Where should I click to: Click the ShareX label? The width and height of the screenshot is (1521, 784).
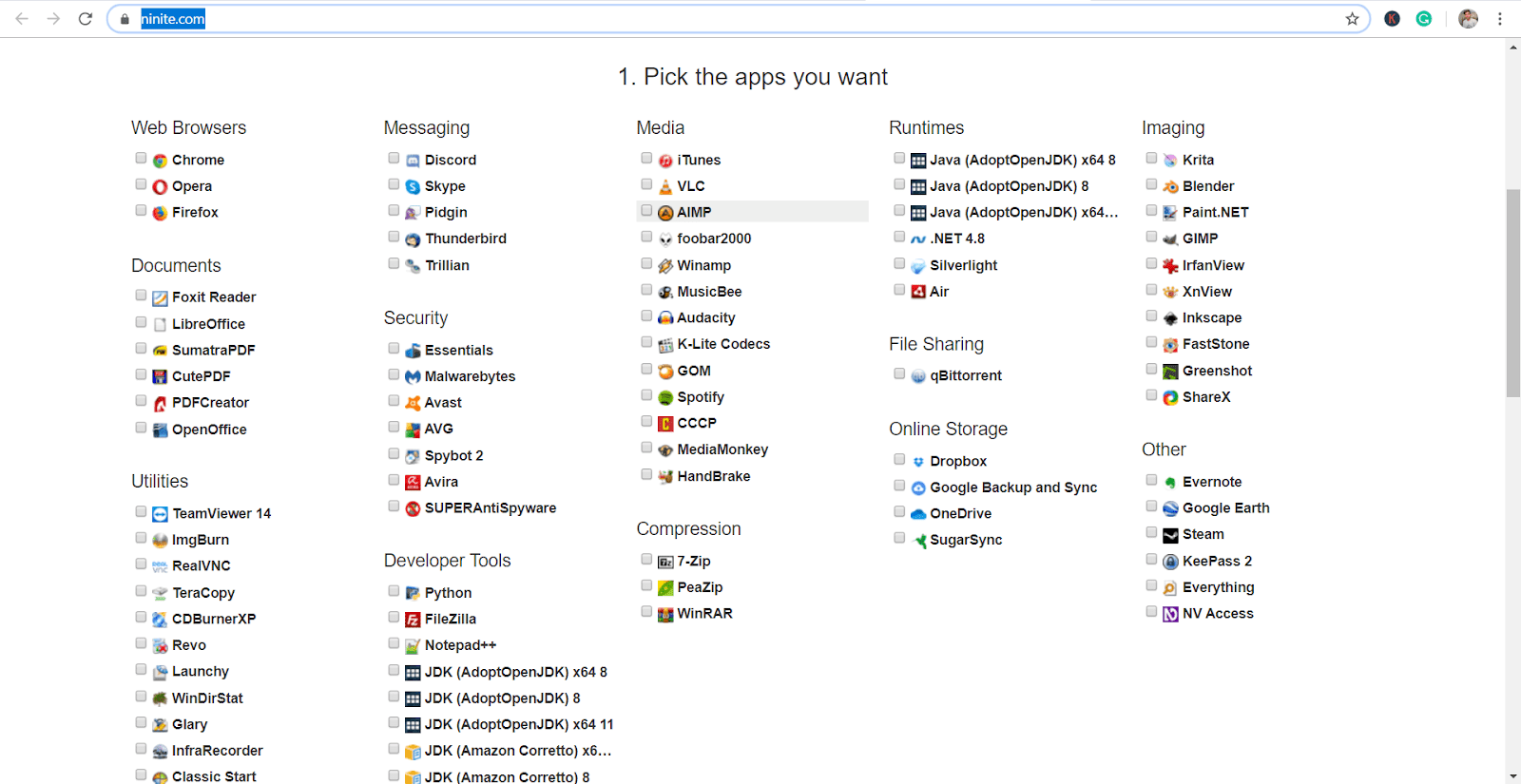tap(1206, 397)
